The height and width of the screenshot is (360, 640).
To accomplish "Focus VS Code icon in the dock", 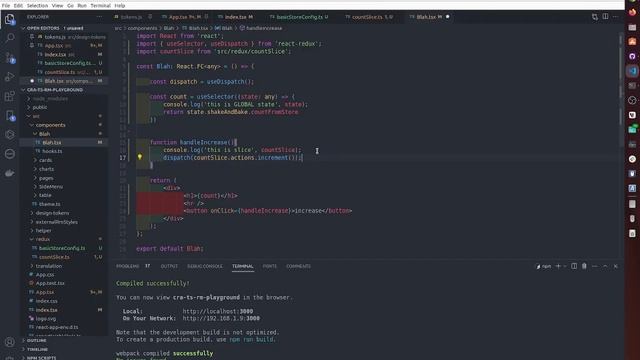I will tap(632, 71).
